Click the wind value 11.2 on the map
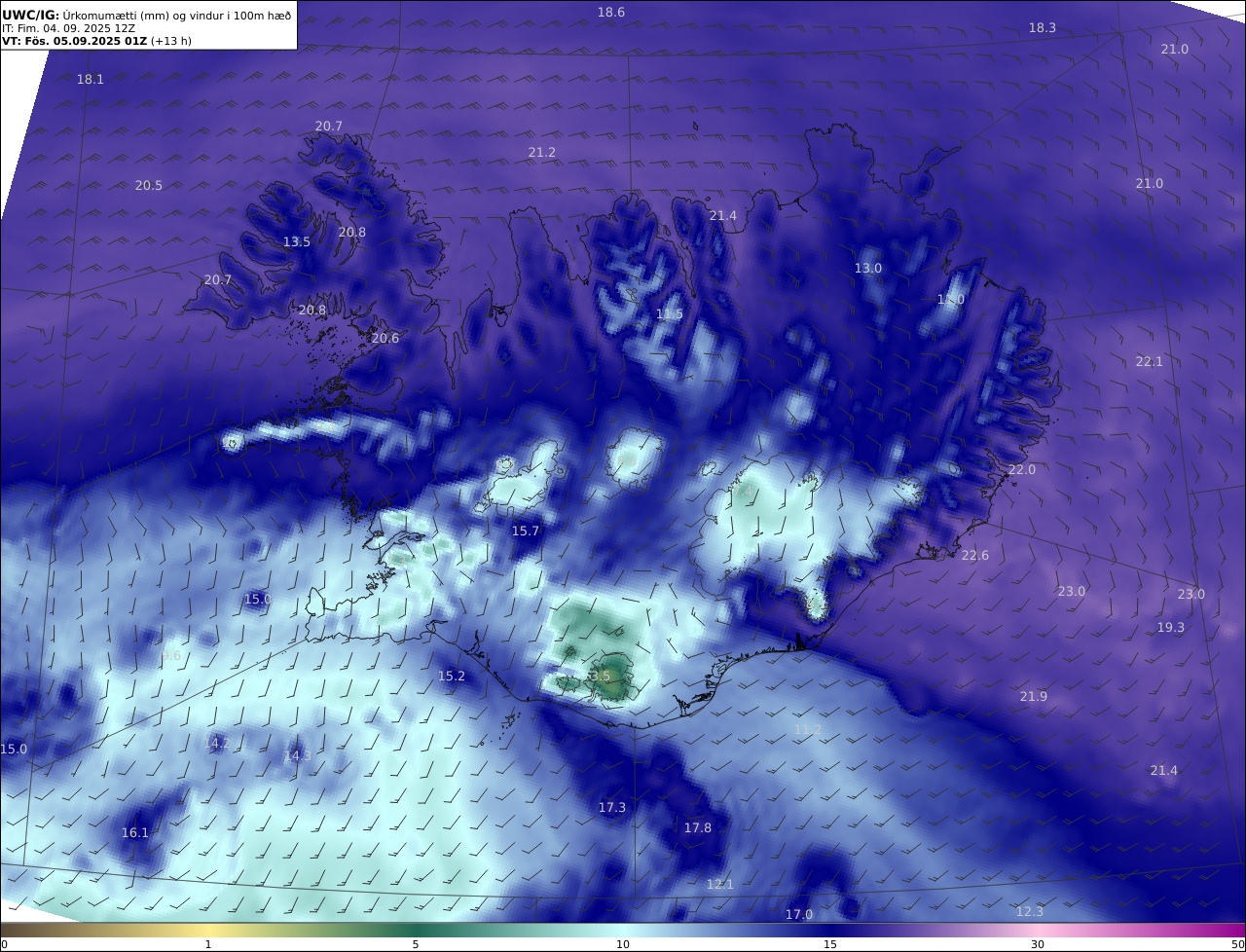The image size is (1246, 952). click(808, 730)
